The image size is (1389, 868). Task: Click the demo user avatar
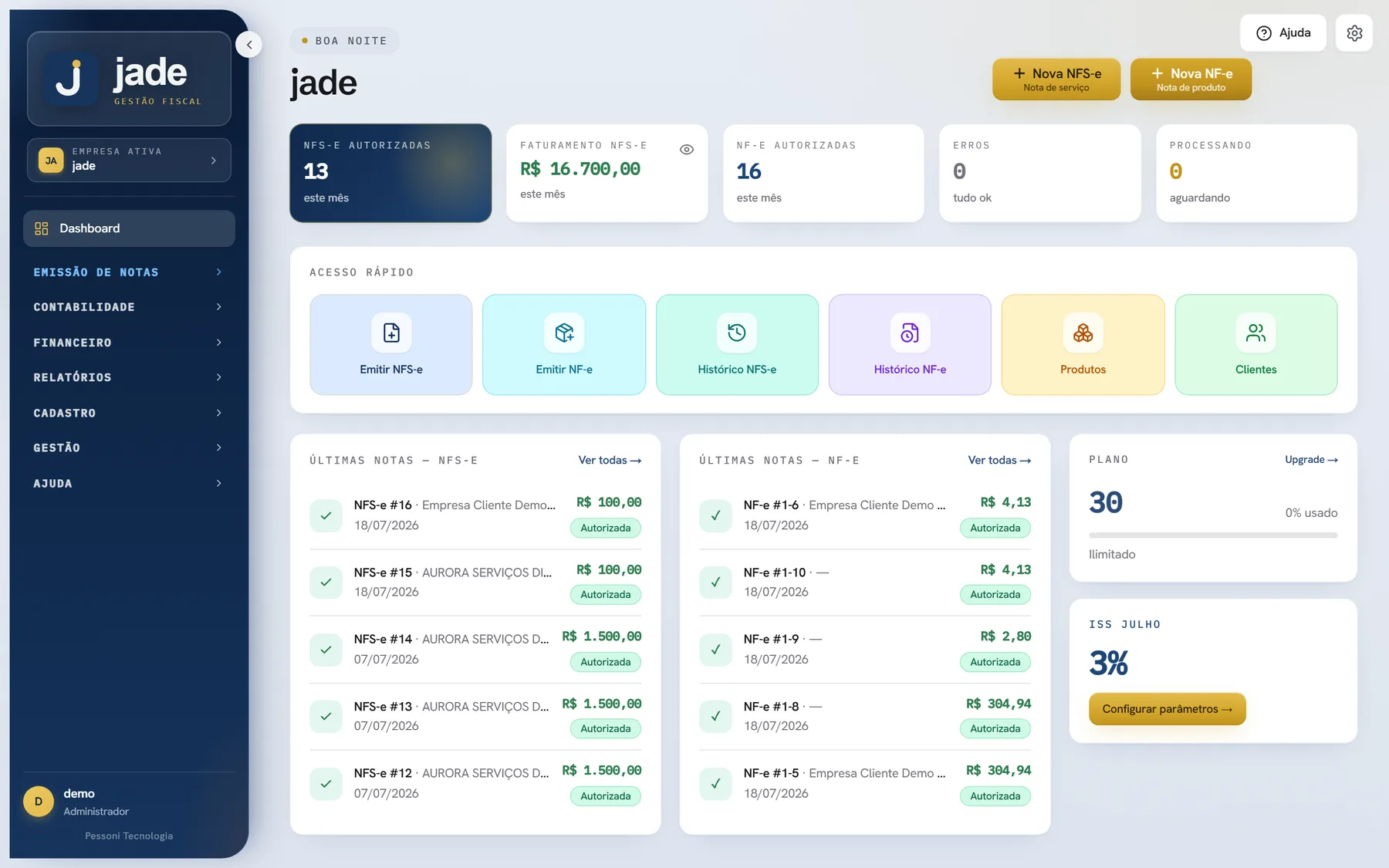click(39, 802)
